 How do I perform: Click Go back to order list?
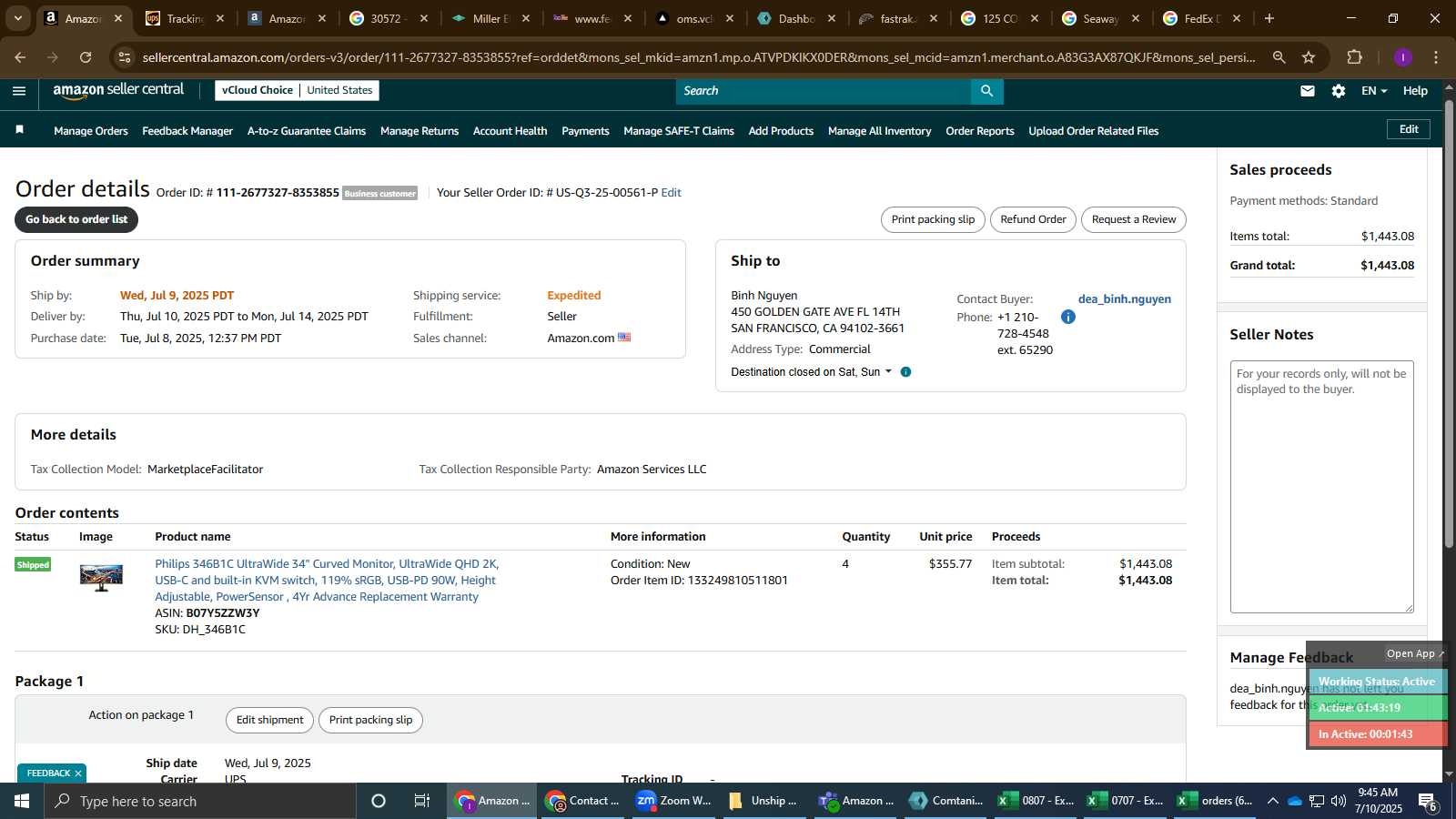(76, 219)
